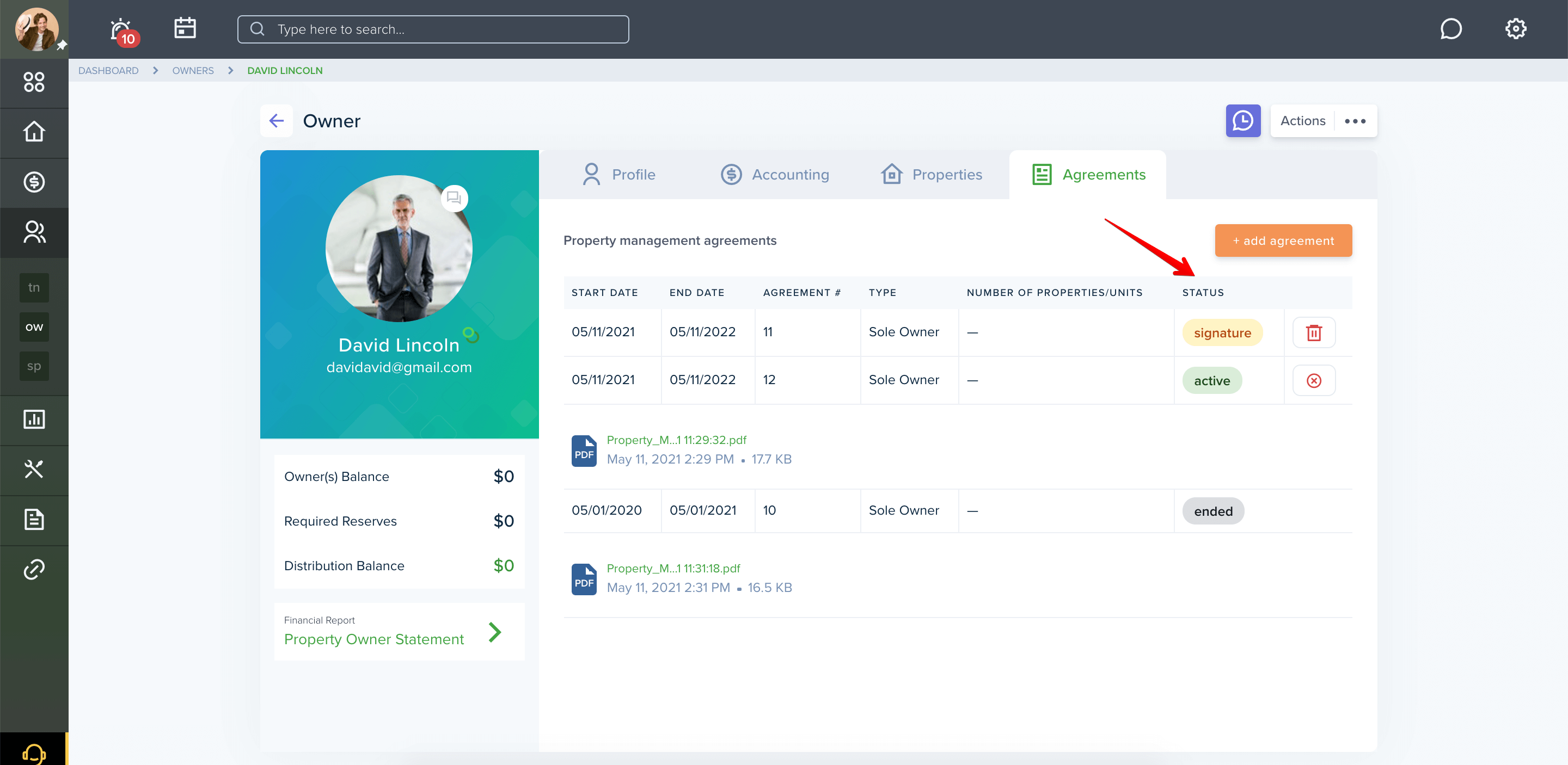Screen dimensions: 1568x765
Task: Open the chat bubble icon in top bar
Action: click(x=1450, y=29)
